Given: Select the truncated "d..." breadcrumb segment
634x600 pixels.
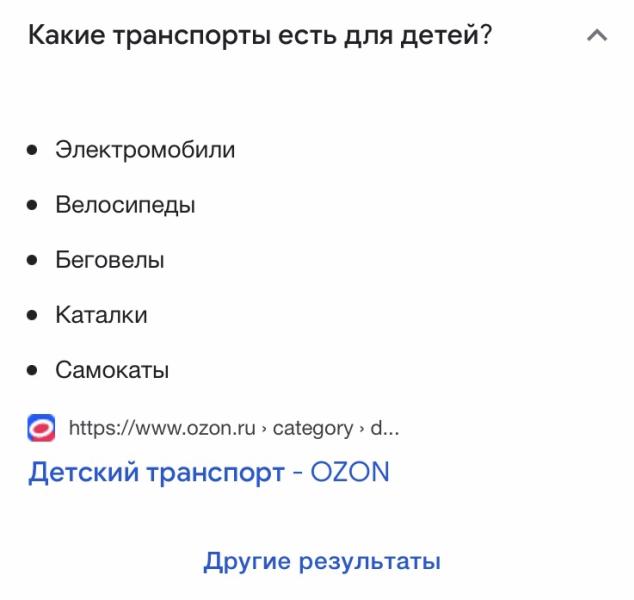Looking at the screenshot, I should (x=385, y=428).
